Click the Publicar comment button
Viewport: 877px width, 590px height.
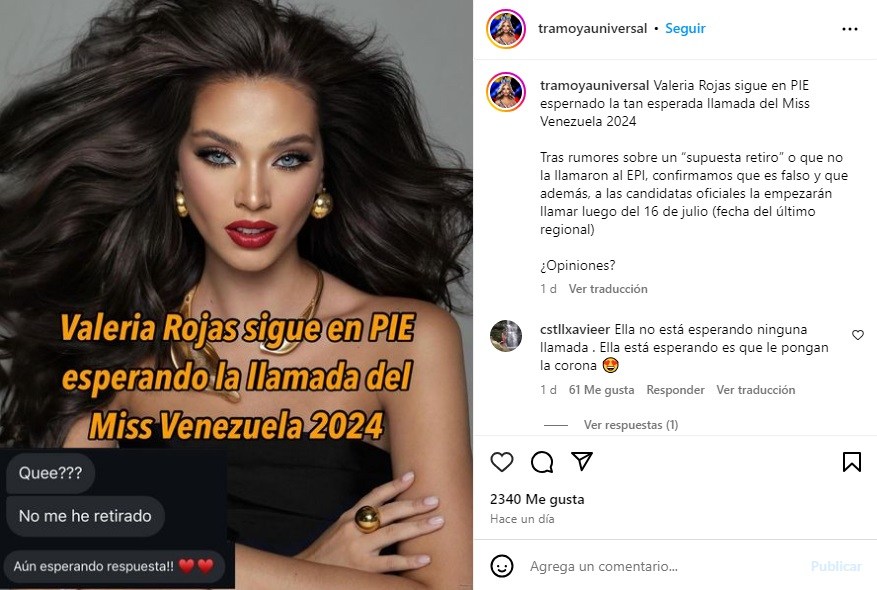836,567
